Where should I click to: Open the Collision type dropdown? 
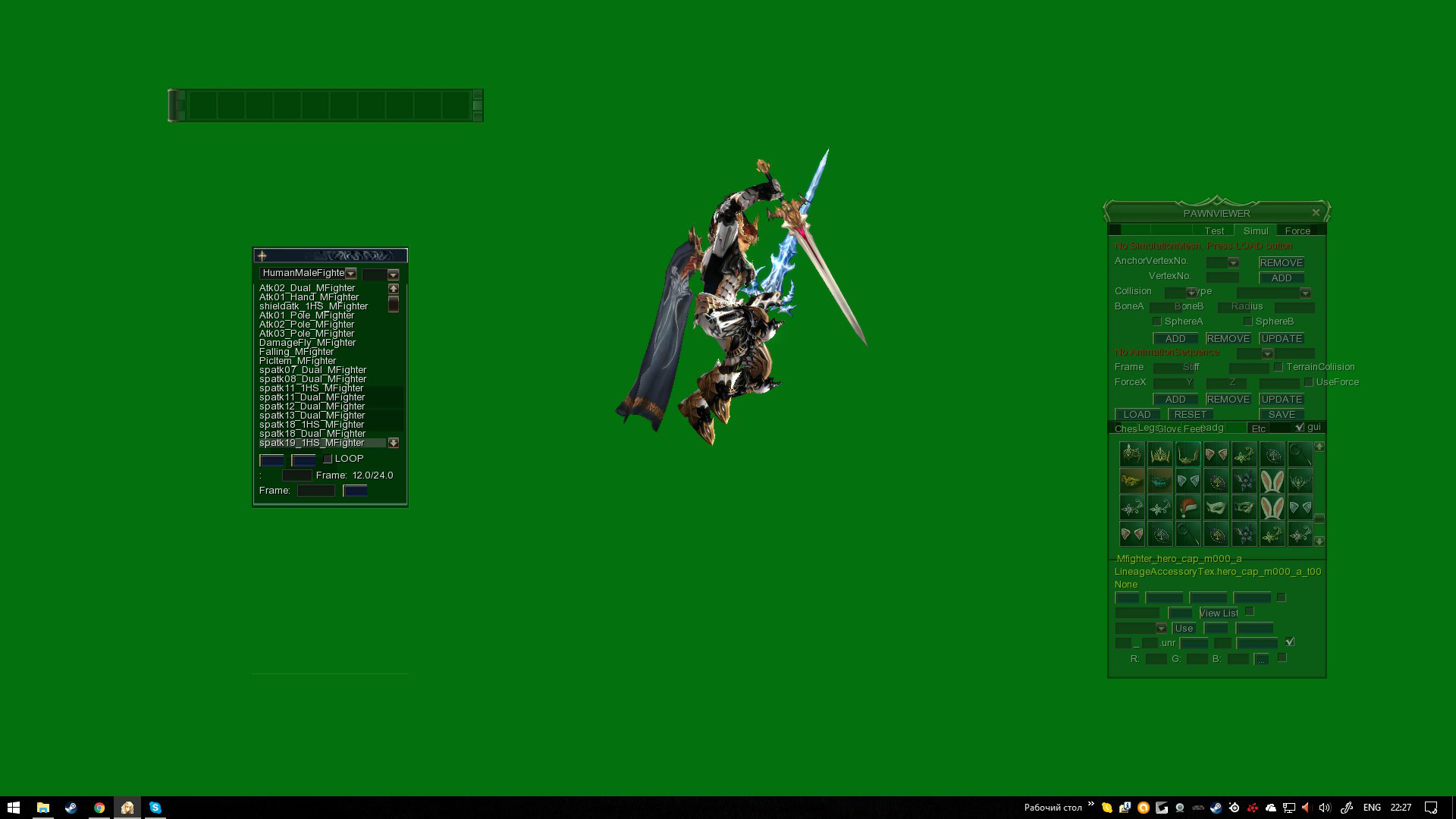(1191, 293)
